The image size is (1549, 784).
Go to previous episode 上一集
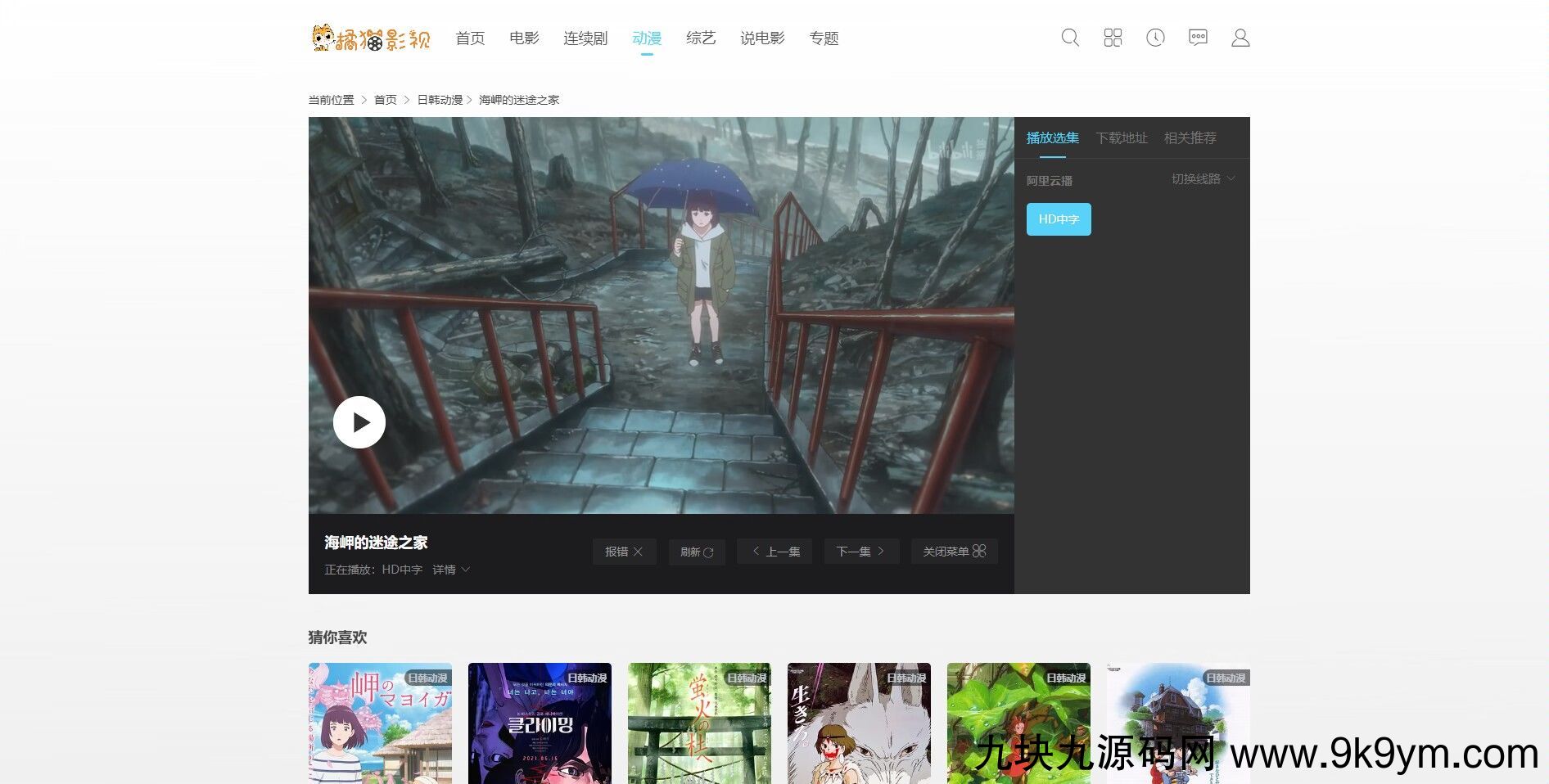click(x=775, y=552)
